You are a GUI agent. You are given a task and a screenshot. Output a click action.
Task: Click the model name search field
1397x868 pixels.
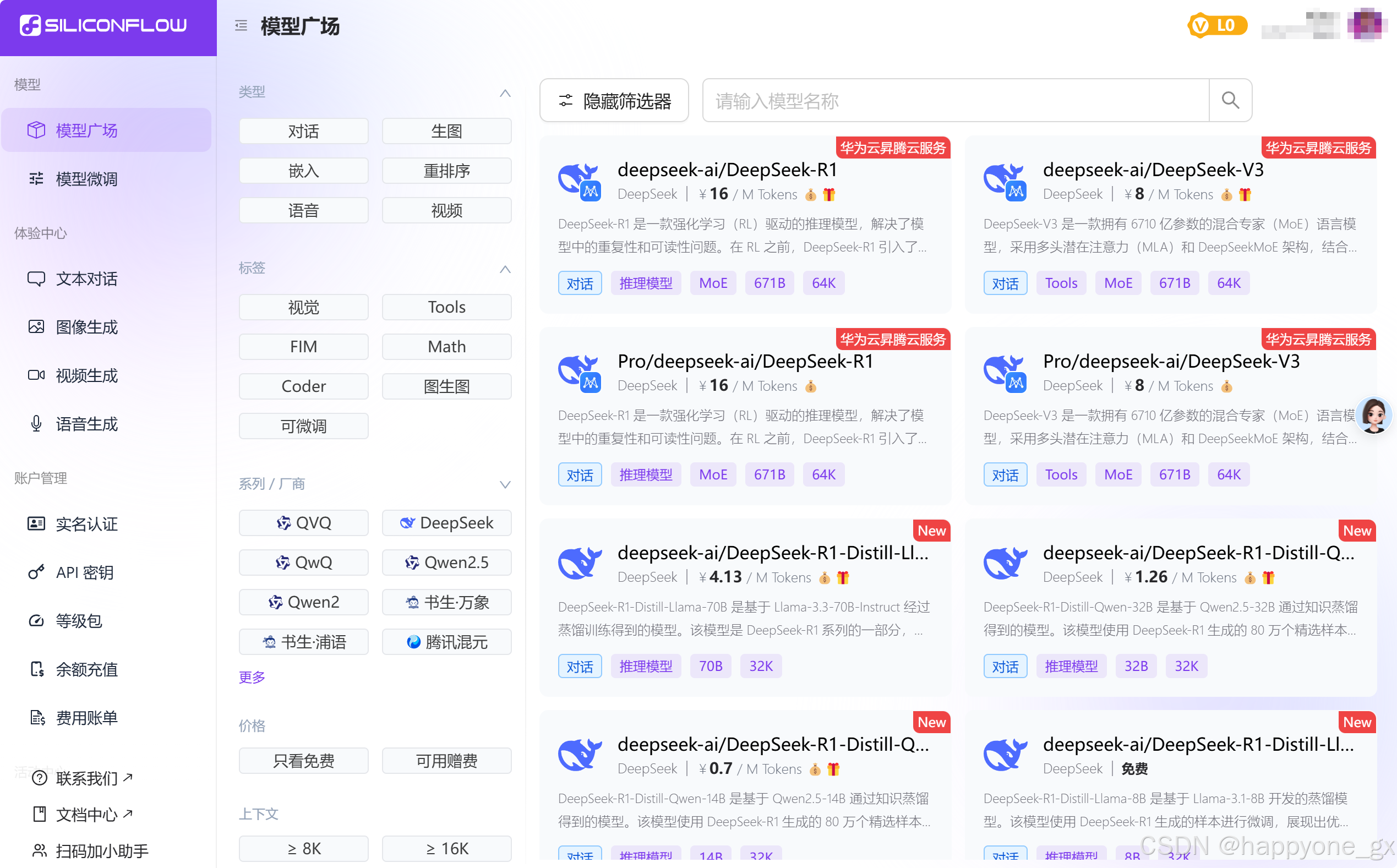956,101
